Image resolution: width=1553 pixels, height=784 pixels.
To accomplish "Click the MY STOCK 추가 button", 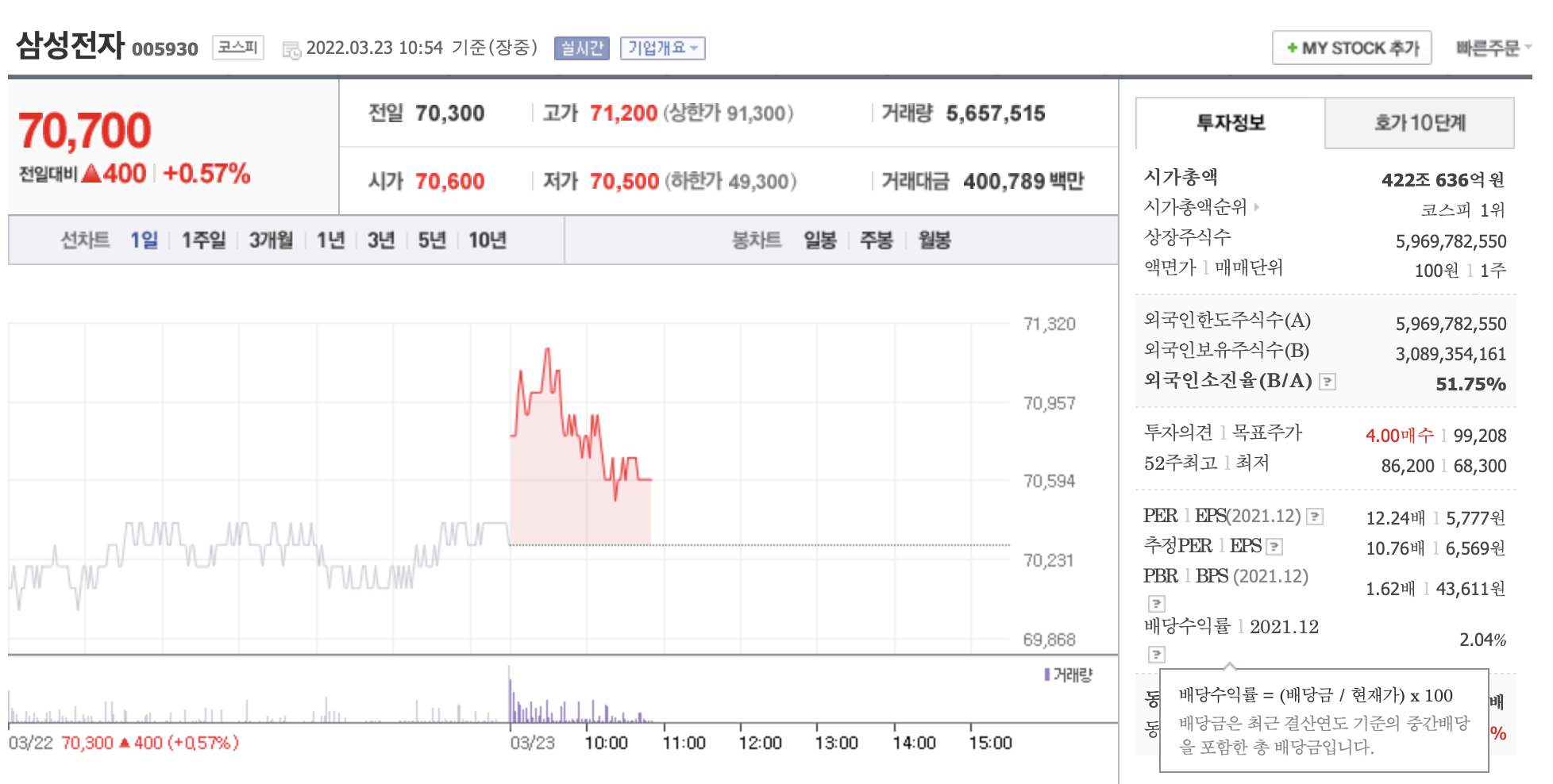I will point(1352,47).
